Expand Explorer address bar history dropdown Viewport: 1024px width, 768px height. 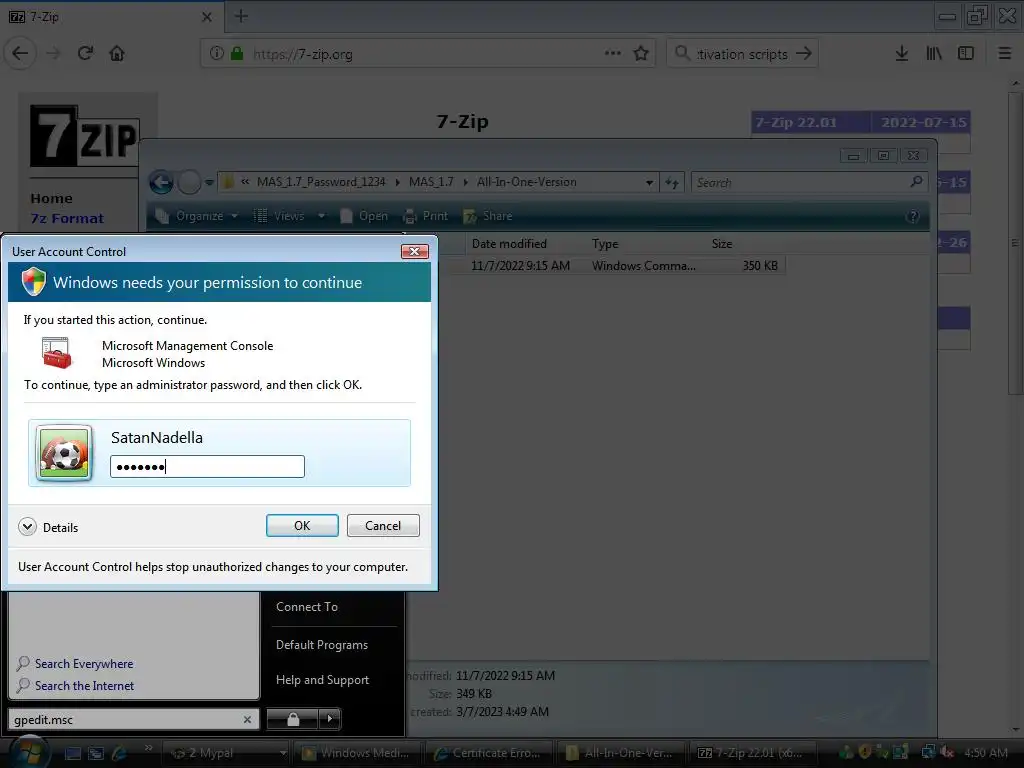tap(649, 183)
